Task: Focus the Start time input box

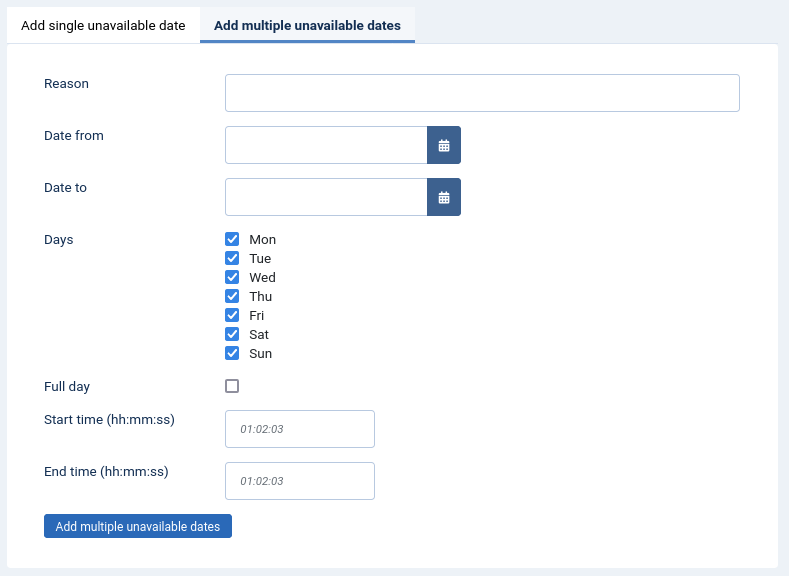Action: (300, 429)
